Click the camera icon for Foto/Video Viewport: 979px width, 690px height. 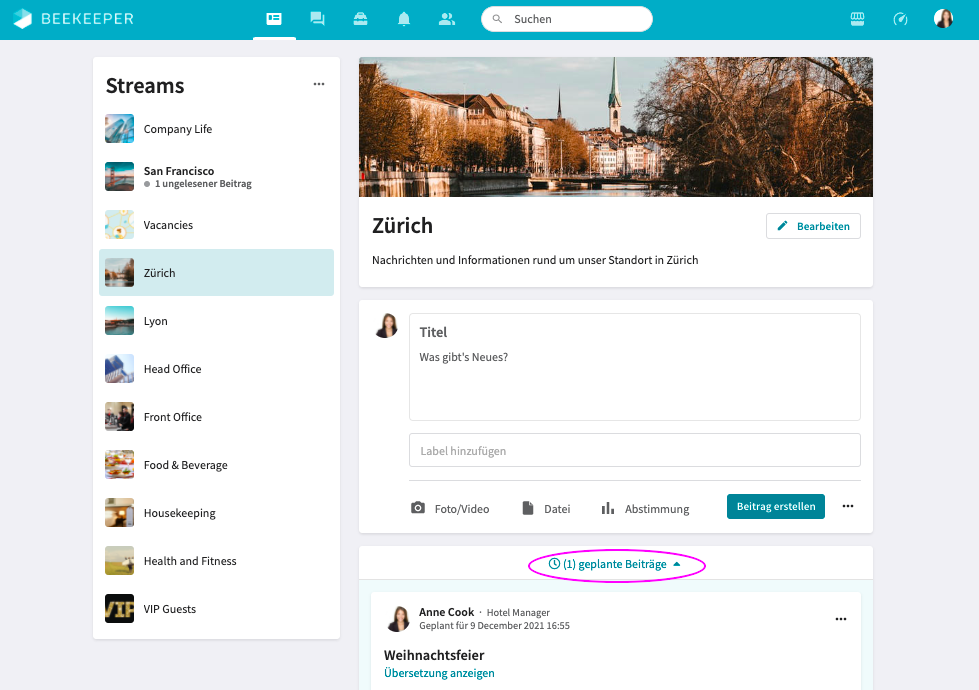point(418,508)
